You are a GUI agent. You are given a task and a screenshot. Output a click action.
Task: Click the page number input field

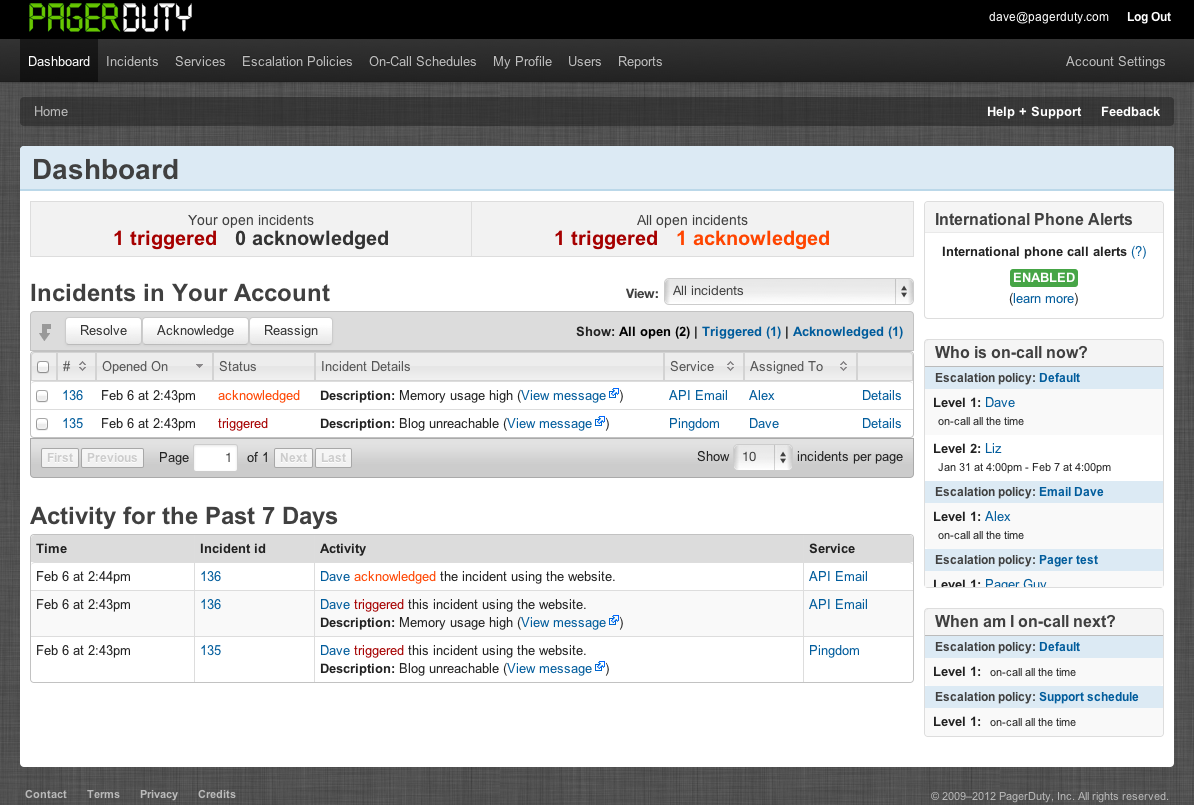click(x=215, y=458)
